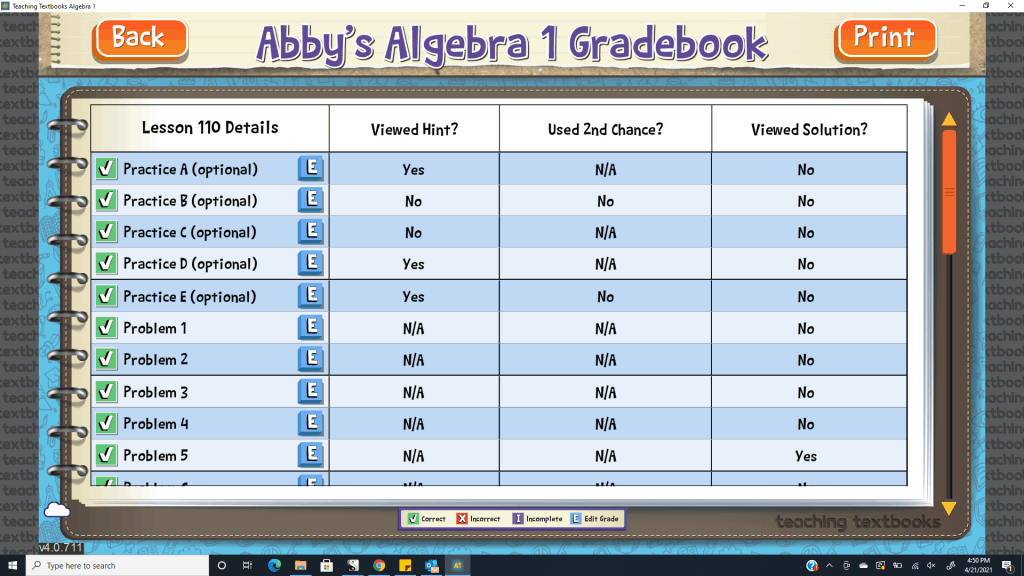
Task: Select the Lesson 110 Details header
Action: (210, 127)
